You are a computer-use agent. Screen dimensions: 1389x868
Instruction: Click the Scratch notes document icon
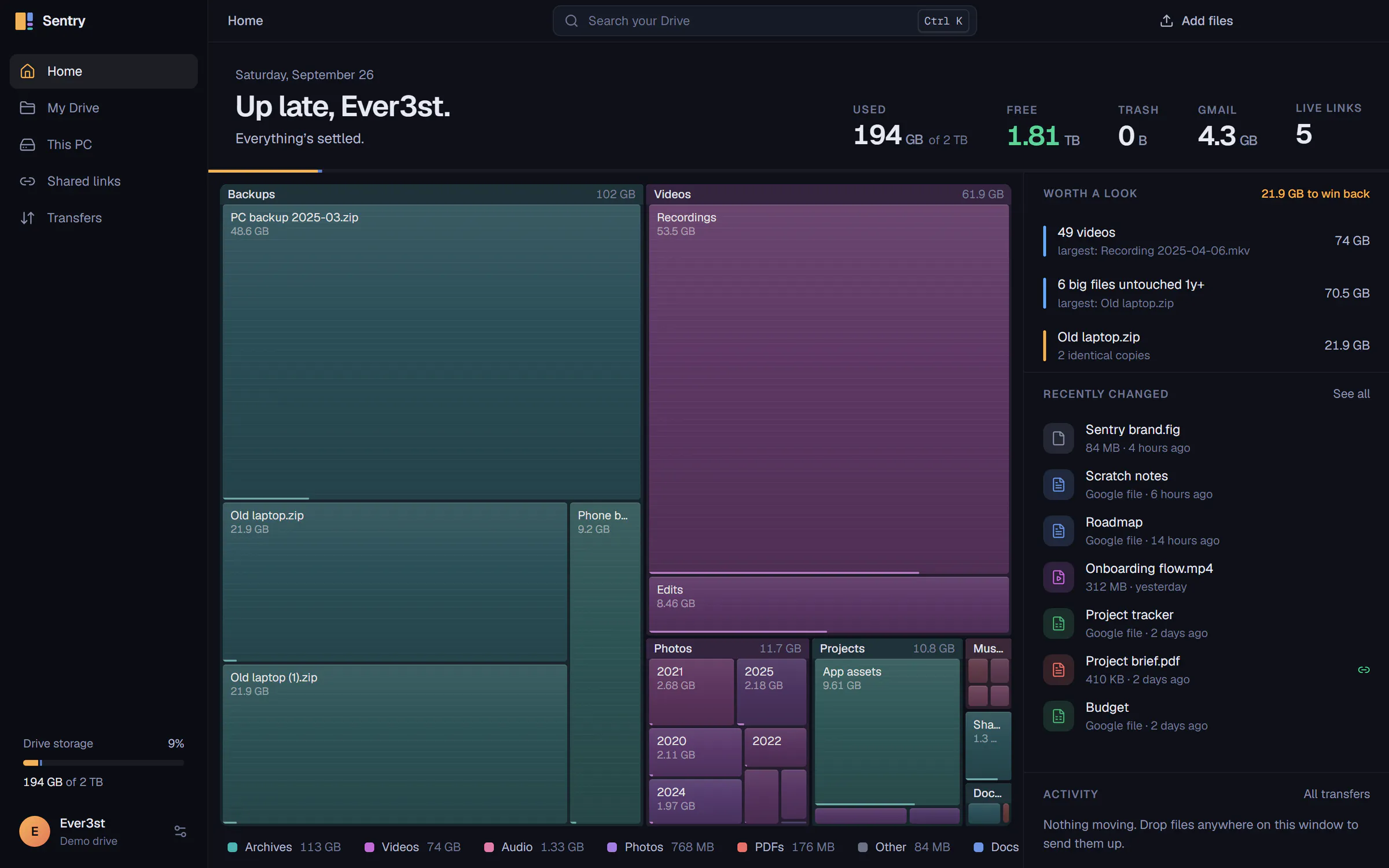(1058, 484)
